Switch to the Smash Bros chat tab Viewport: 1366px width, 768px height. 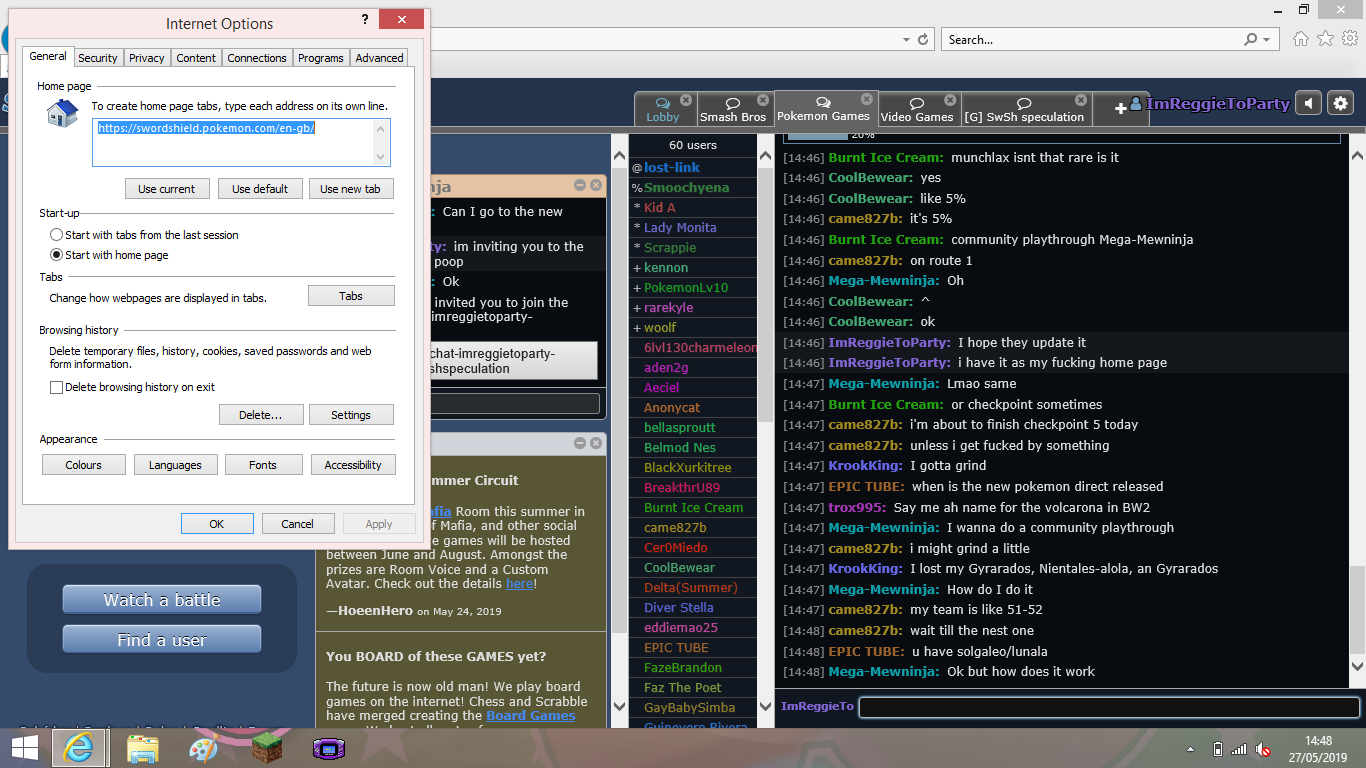[x=733, y=109]
